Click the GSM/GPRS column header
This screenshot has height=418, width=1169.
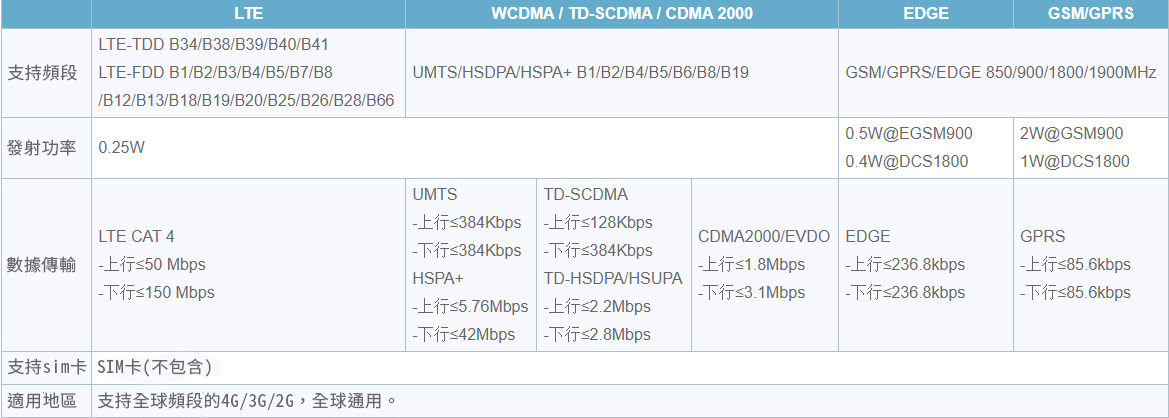(1090, 14)
